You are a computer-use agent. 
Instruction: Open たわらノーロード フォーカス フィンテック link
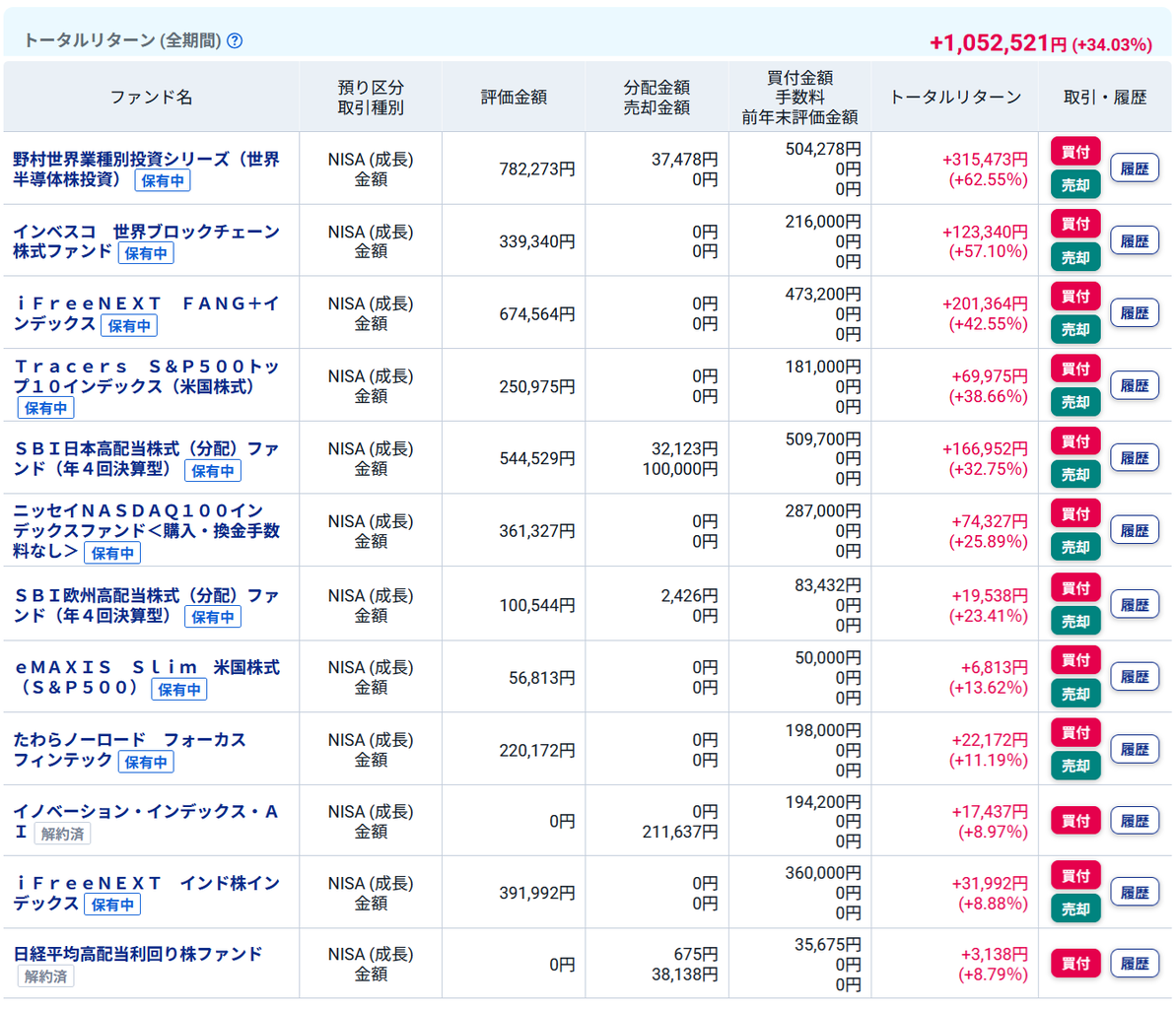(130, 749)
